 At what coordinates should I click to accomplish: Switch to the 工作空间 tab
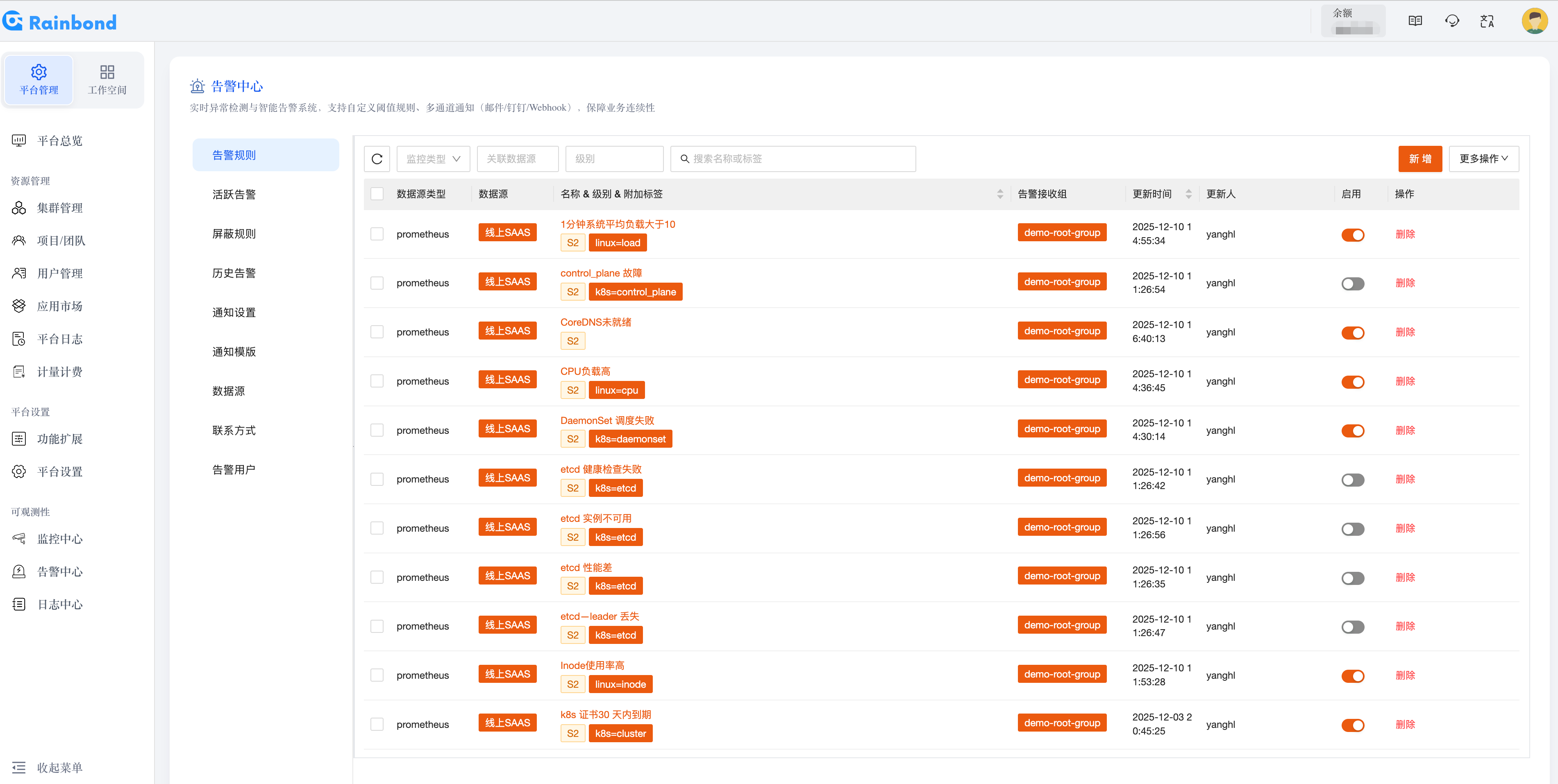pyautogui.click(x=107, y=80)
